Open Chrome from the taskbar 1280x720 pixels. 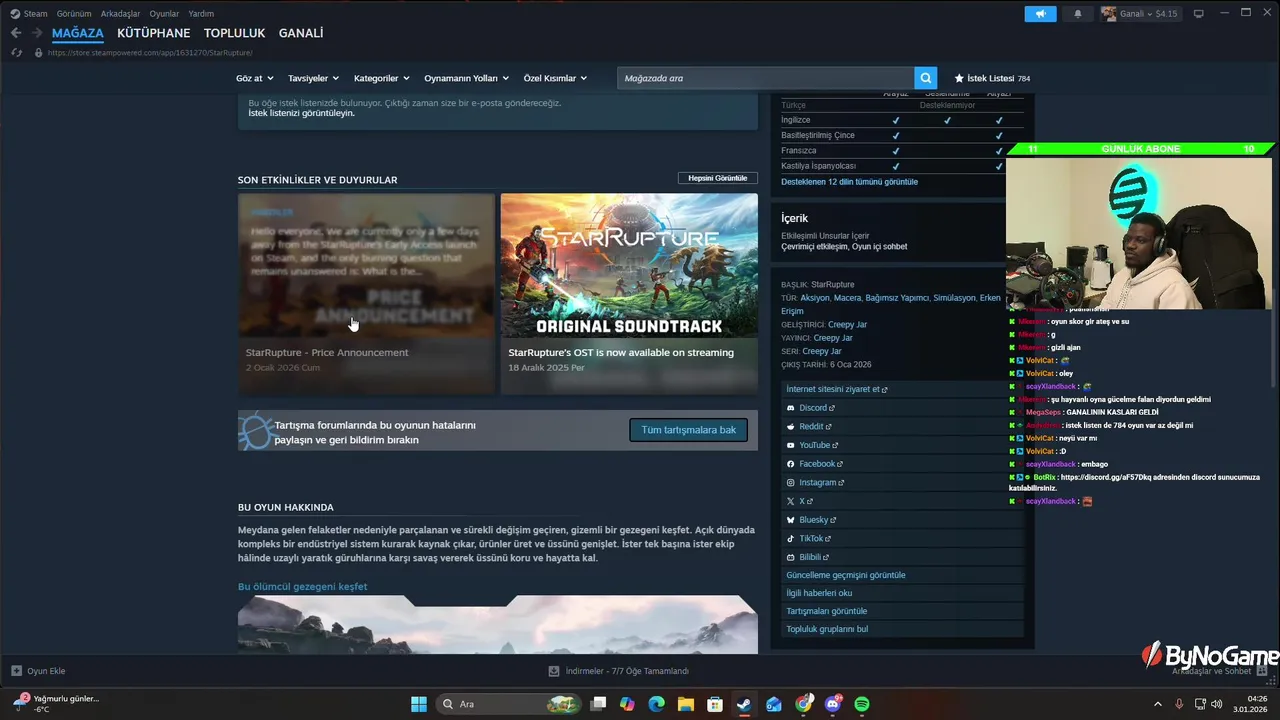[x=803, y=704]
